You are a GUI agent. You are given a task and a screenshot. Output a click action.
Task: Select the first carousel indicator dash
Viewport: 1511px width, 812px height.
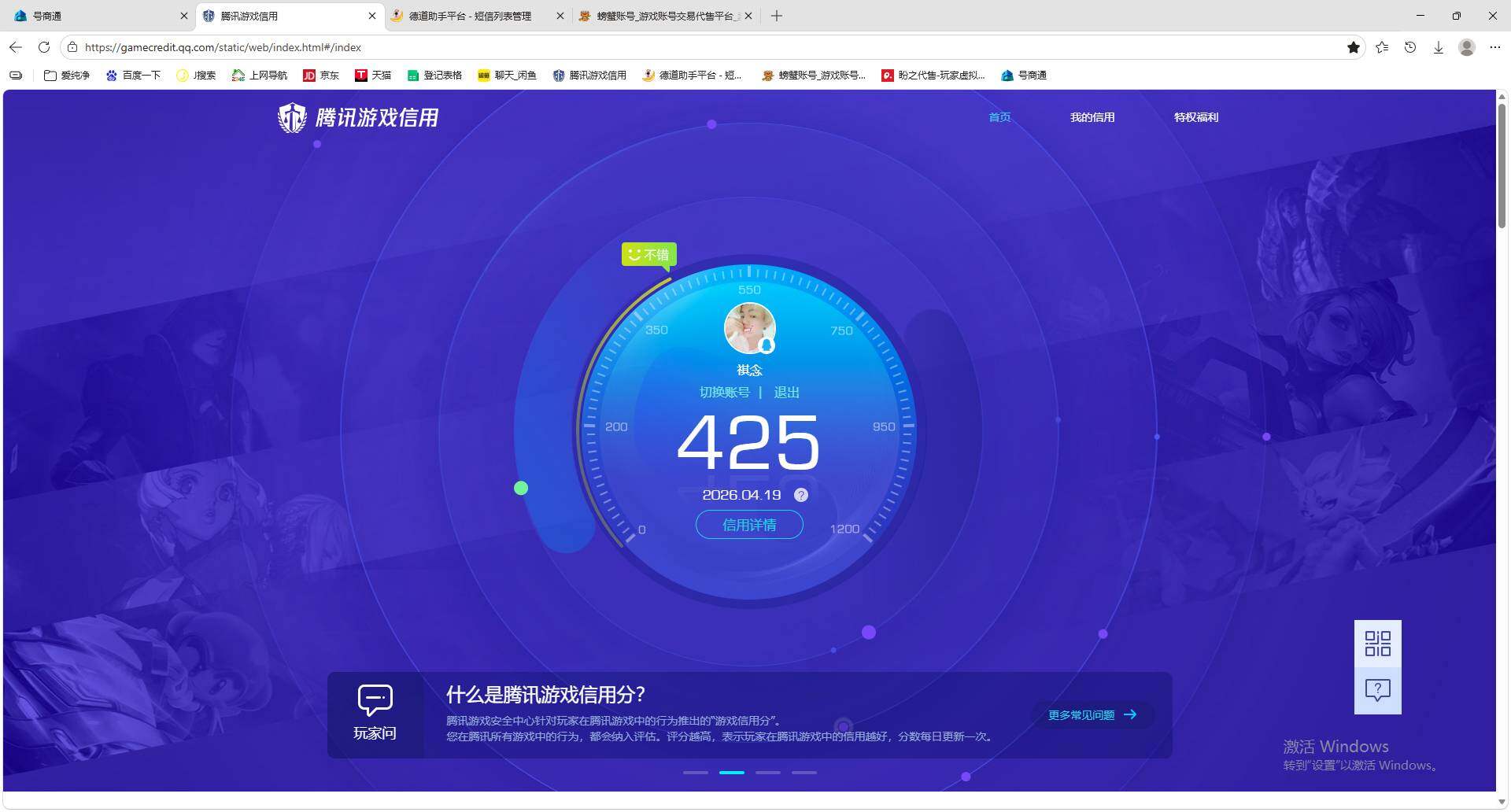pos(695,773)
